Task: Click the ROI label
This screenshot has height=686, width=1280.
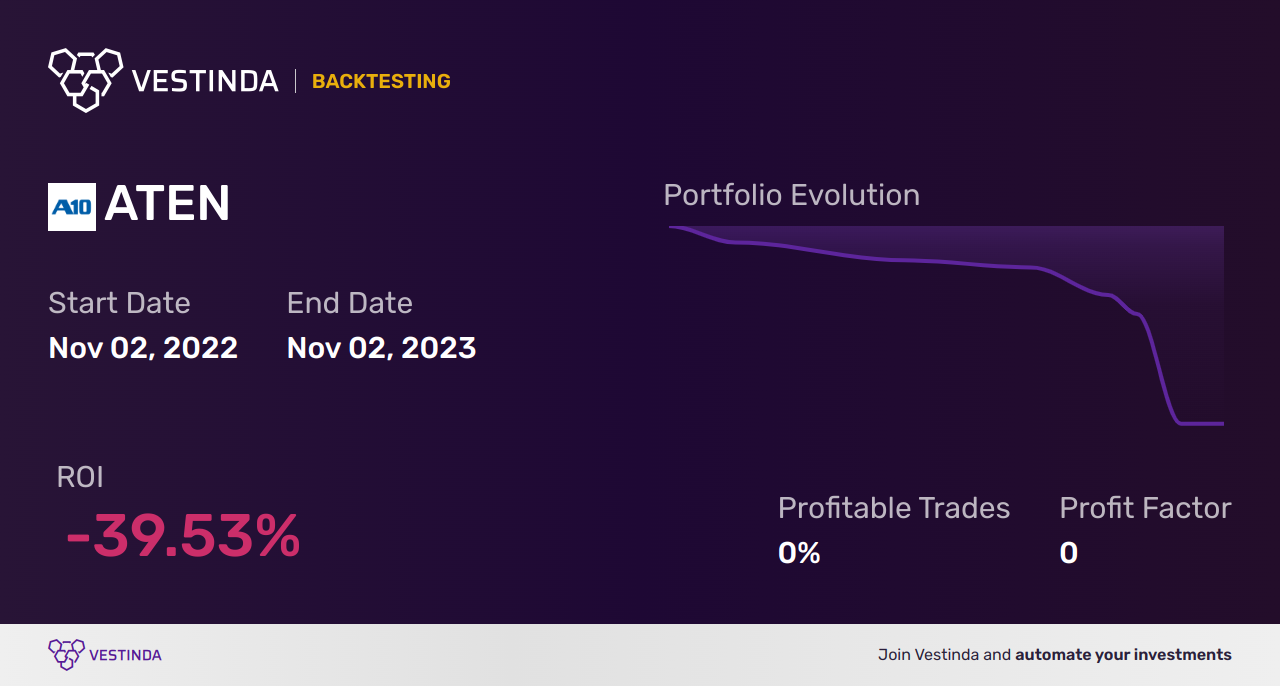Action: coord(80,477)
